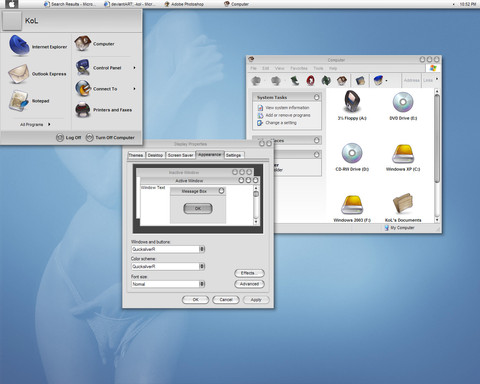Open the Font size dropdown
The width and height of the screenshot is (480, 384).
click(202, 284)
